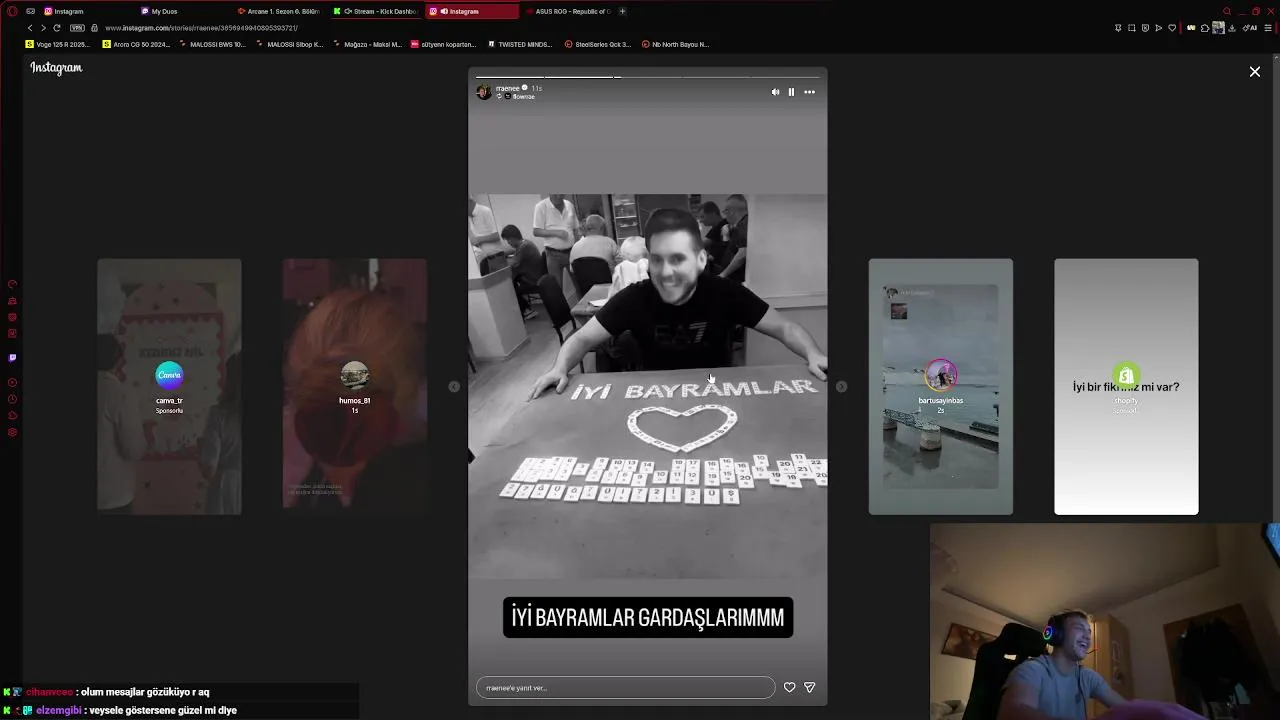
Task: Open the easy setup menu lines icon
Action: coord(1268,28)
